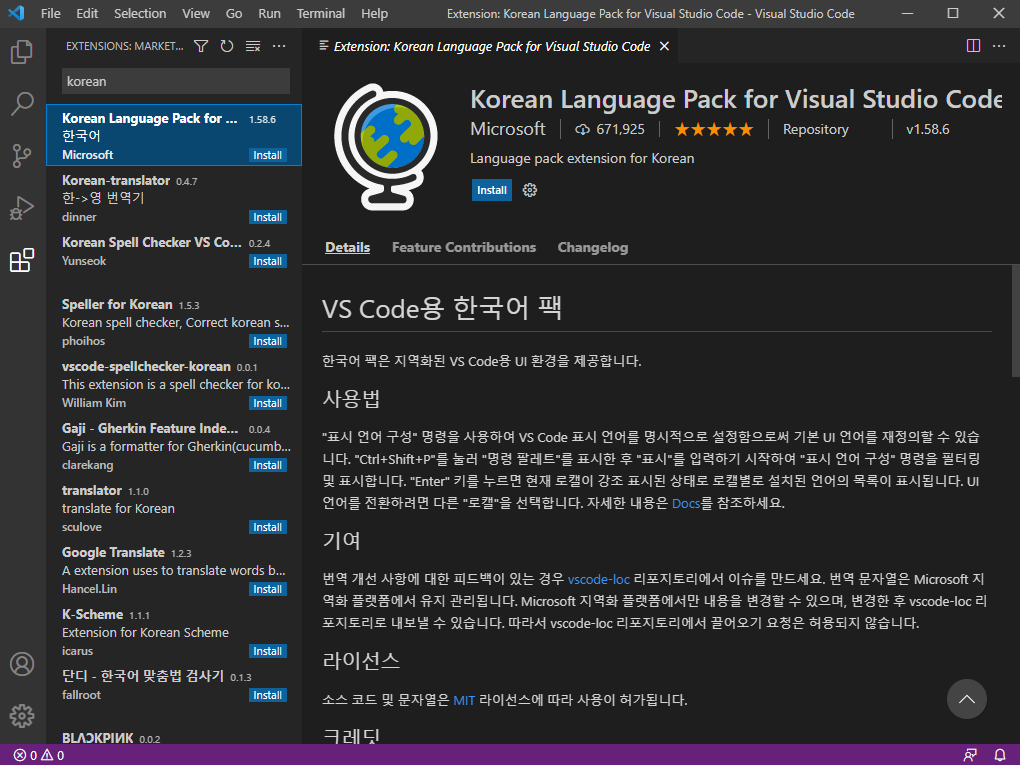Open the Run menu
This screenshot has width=1020, height=765.
point(269,13)
